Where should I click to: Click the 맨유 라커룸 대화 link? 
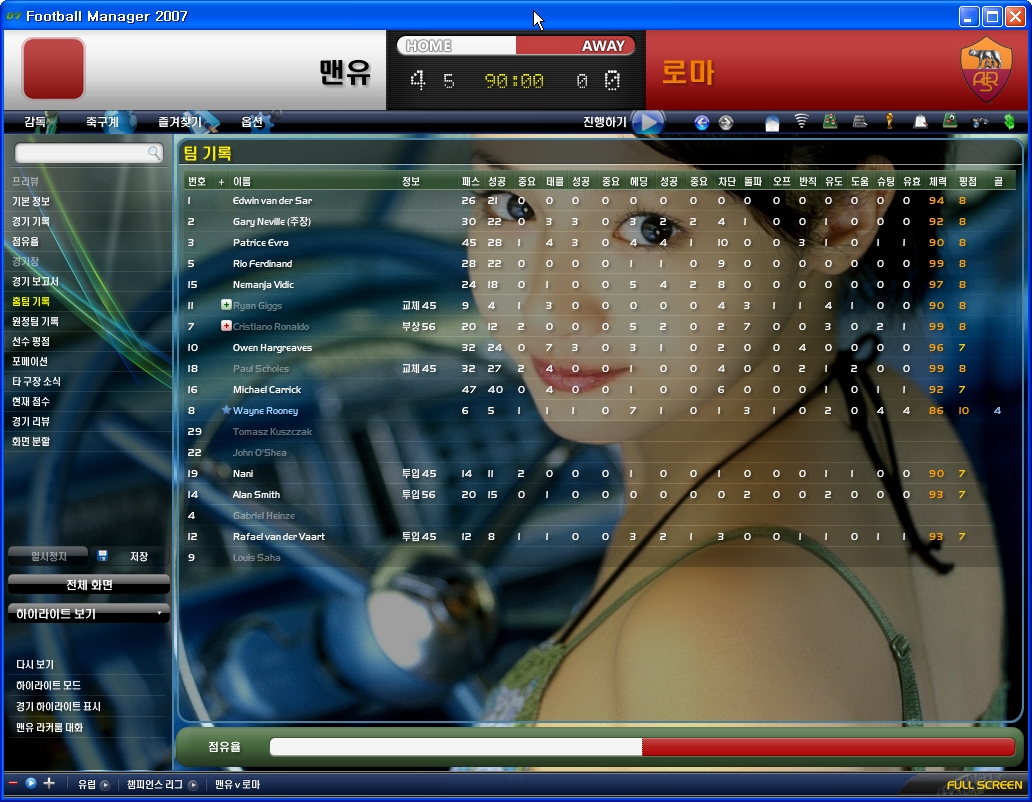coord(49,728)
